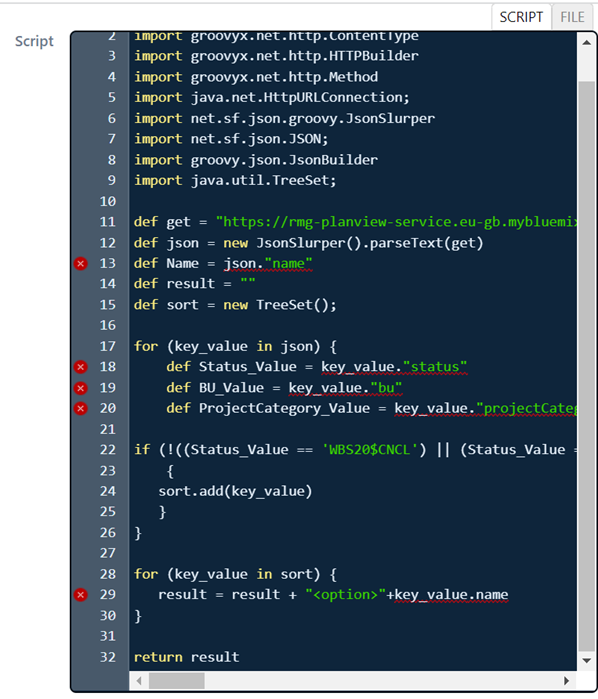Screen dimensions: 598x699
Task: Place cursor on 'import groovy.json.JsonBuilder'
Action: pos(256,160)
